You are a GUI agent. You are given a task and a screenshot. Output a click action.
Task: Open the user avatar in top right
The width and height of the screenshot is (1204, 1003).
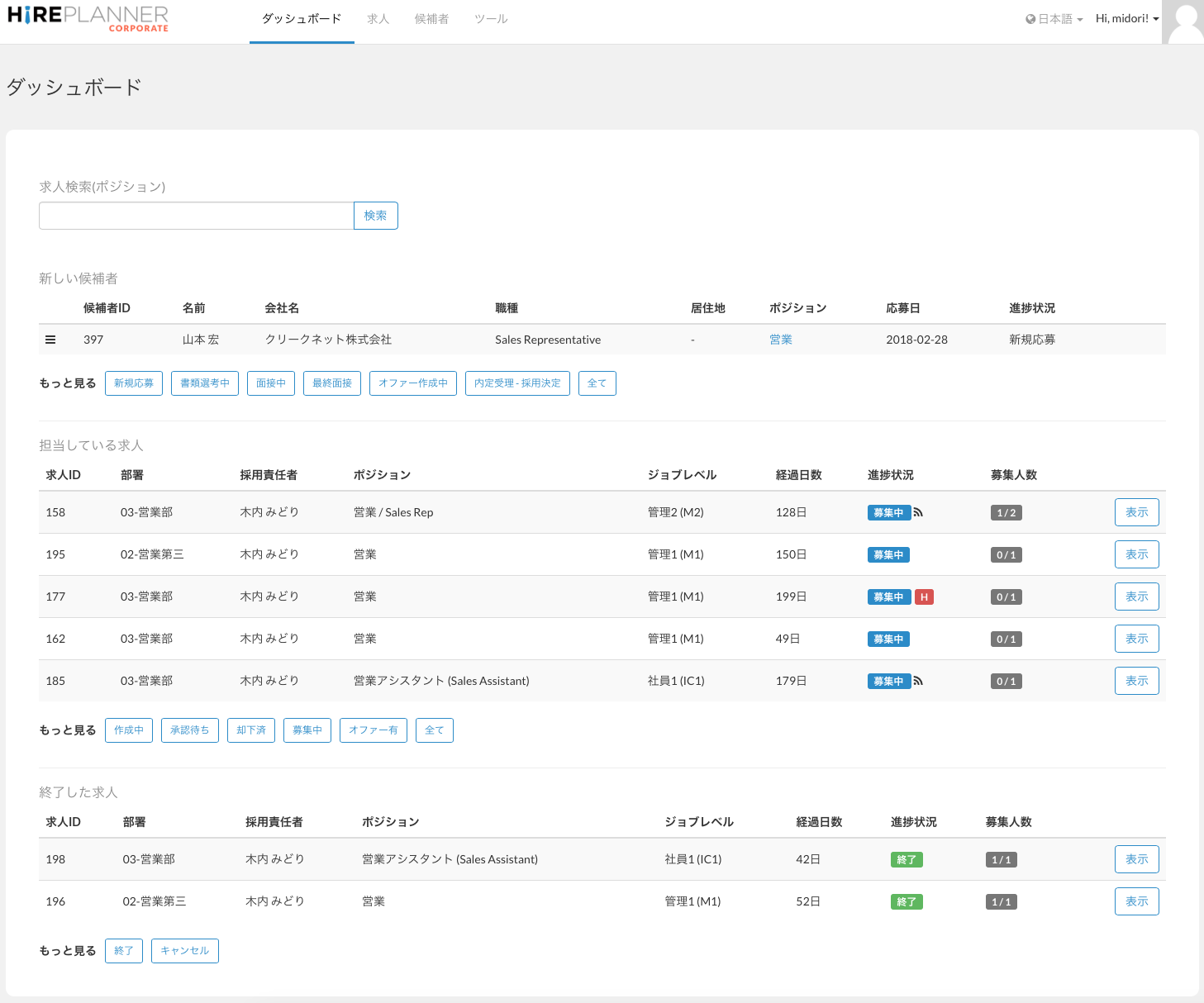pyautogui.click(x=1183, y=22)
